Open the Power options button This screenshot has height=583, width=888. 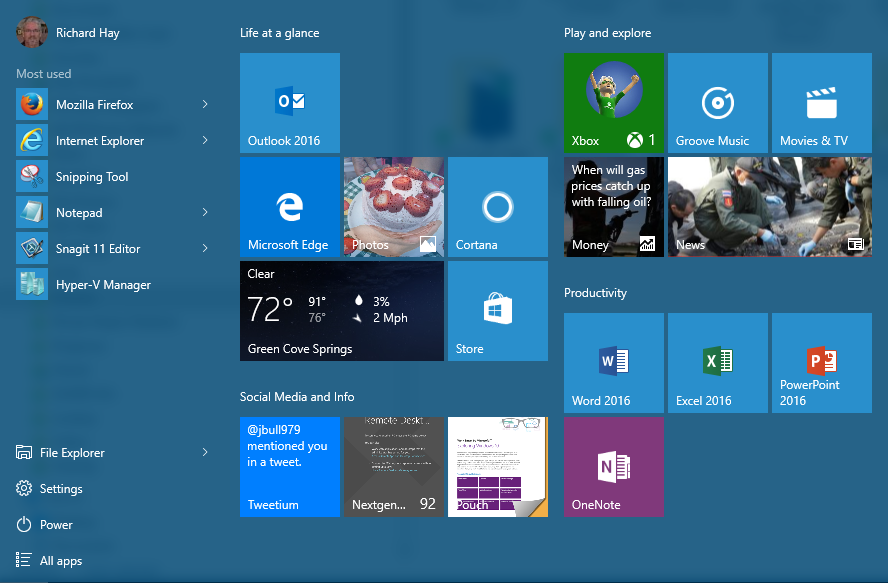pos(56,525)
